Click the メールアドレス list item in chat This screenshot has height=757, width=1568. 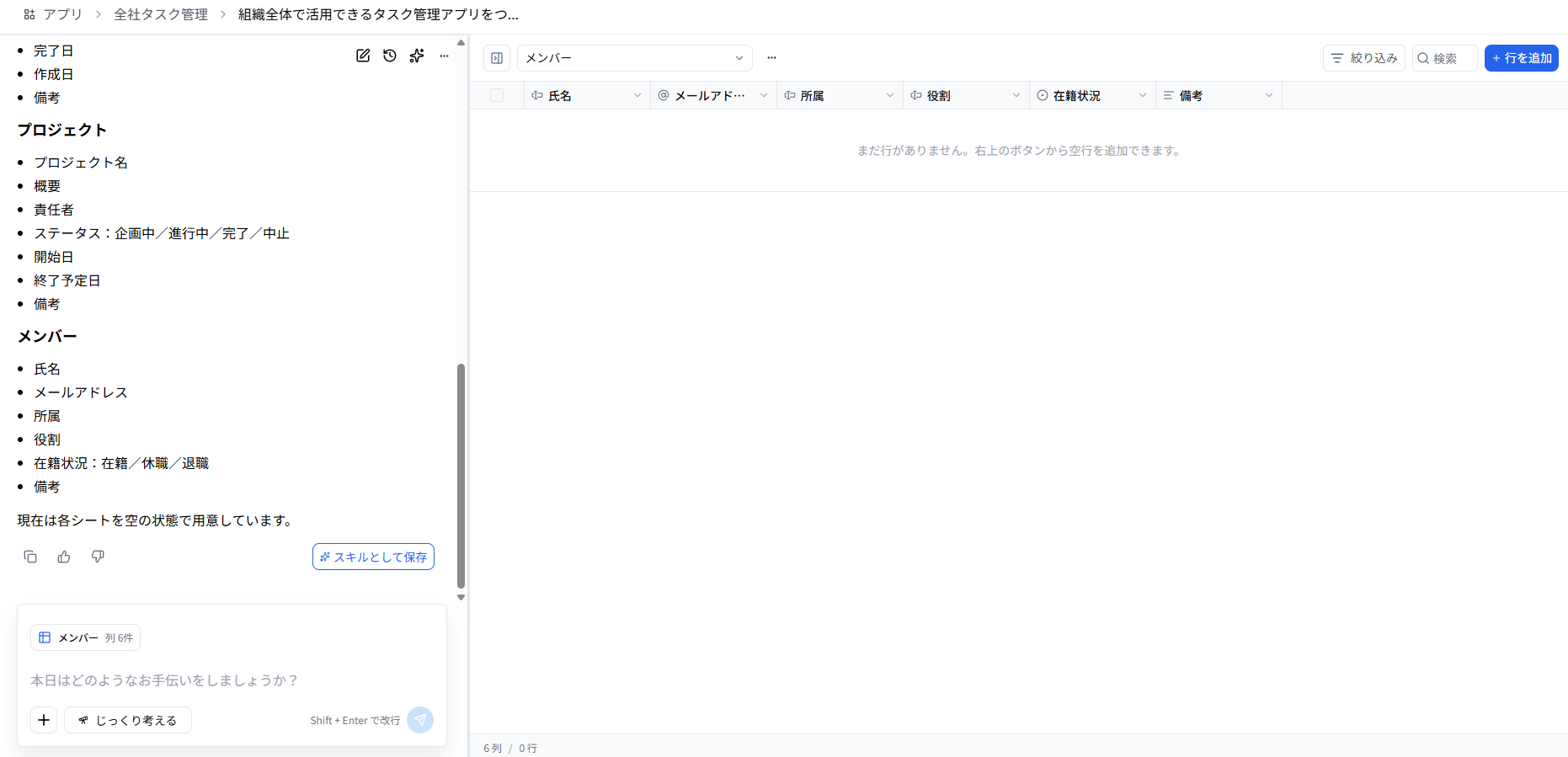(x=81, y=392)
